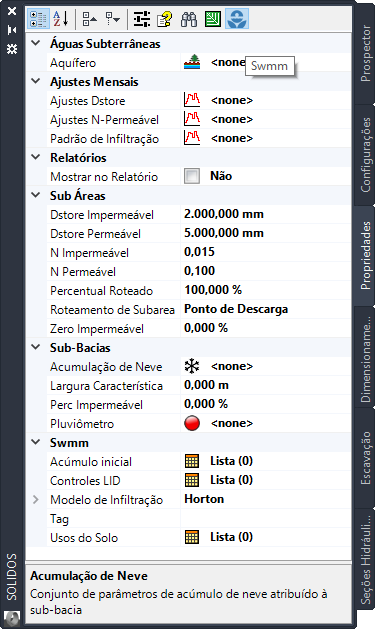Open the Escavação side tab

pyautogui.click(x=365, y=458)
